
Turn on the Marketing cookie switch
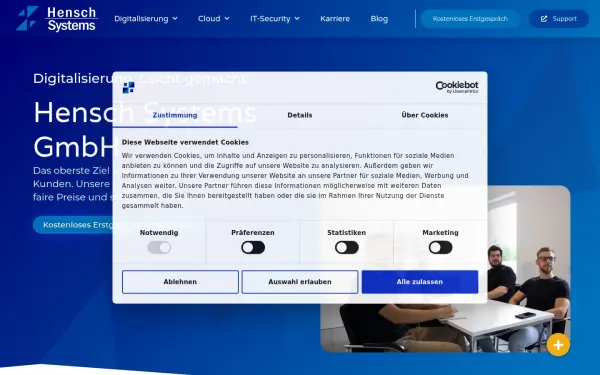pyautogui.click(x=440, y=248)
